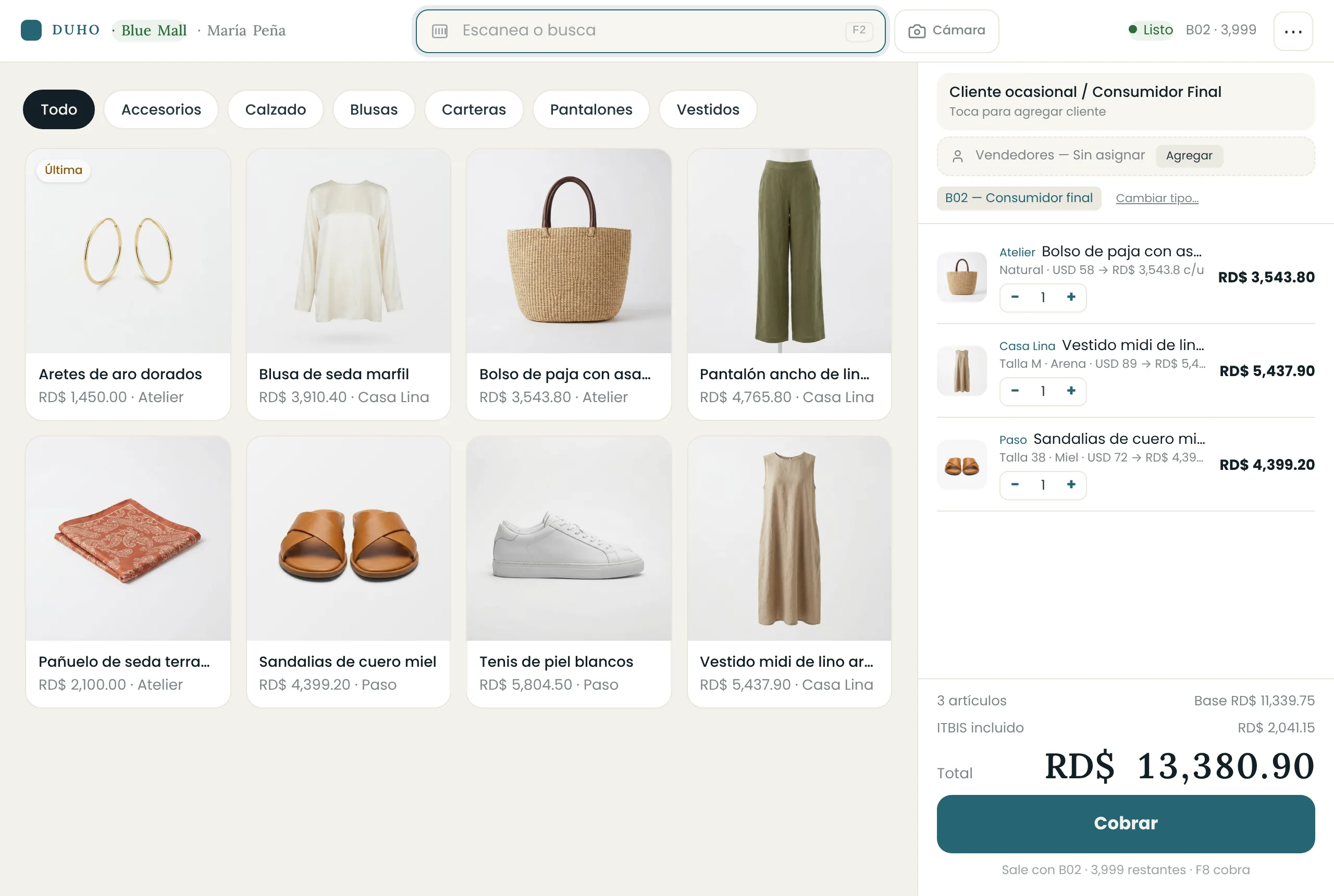Select the Blusas category tab
The image size is (1334, 896).
pyautogui.click(x=374, y=109)
